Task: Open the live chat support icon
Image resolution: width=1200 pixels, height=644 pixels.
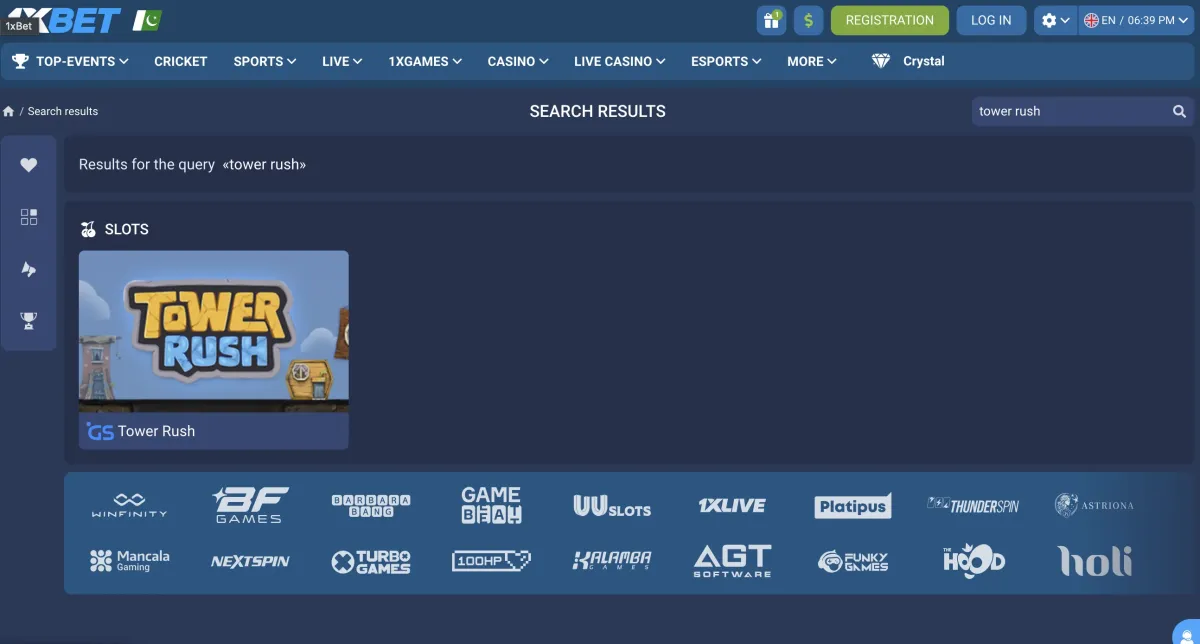Action: click(x=1187, y=632)
